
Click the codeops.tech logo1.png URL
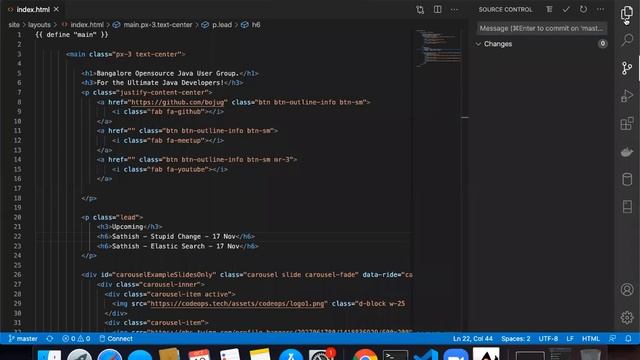coord(237,303)
